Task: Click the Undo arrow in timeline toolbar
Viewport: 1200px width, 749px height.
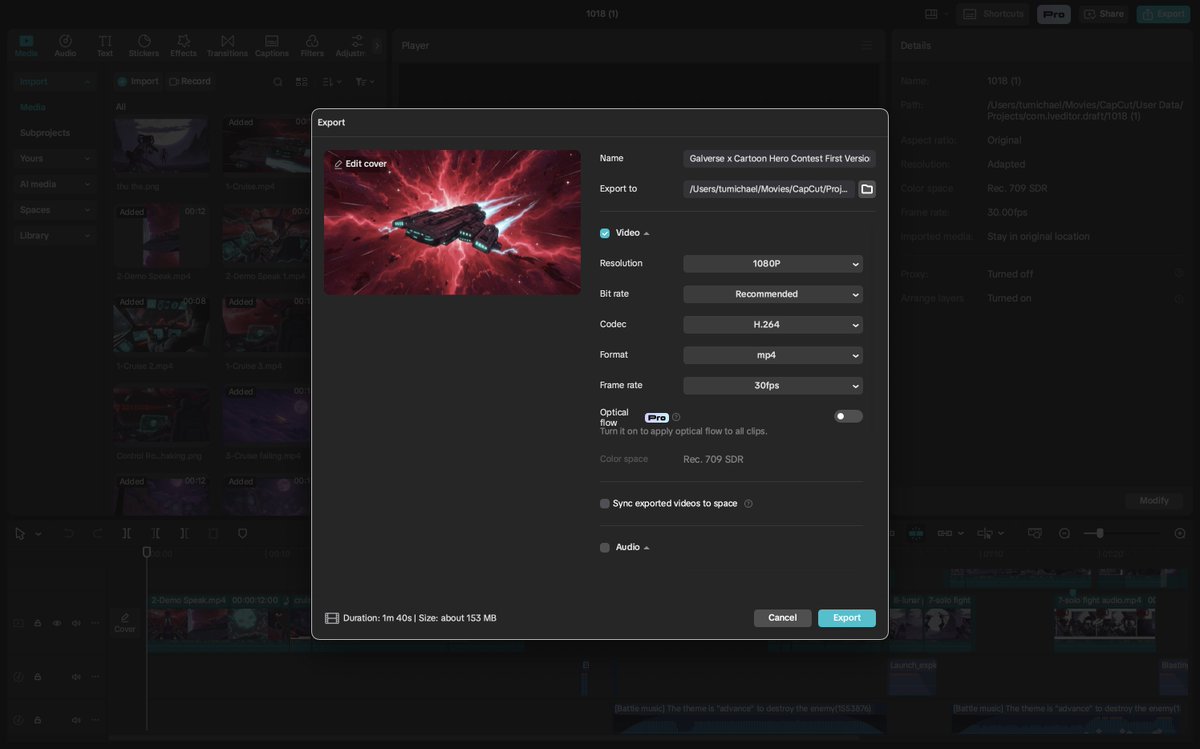Action: [x=69, y=534]
